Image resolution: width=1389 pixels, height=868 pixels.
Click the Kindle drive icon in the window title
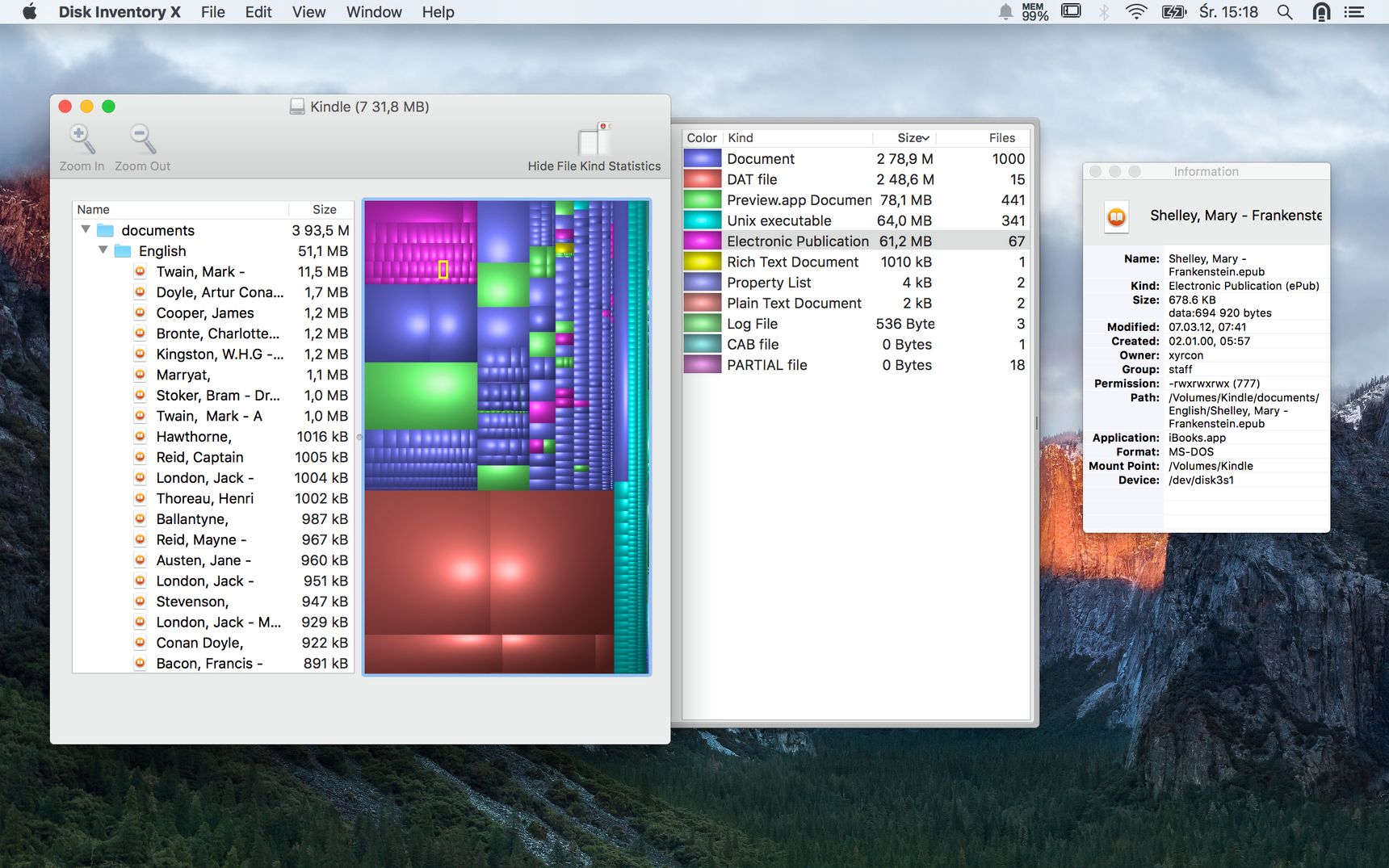297,107
